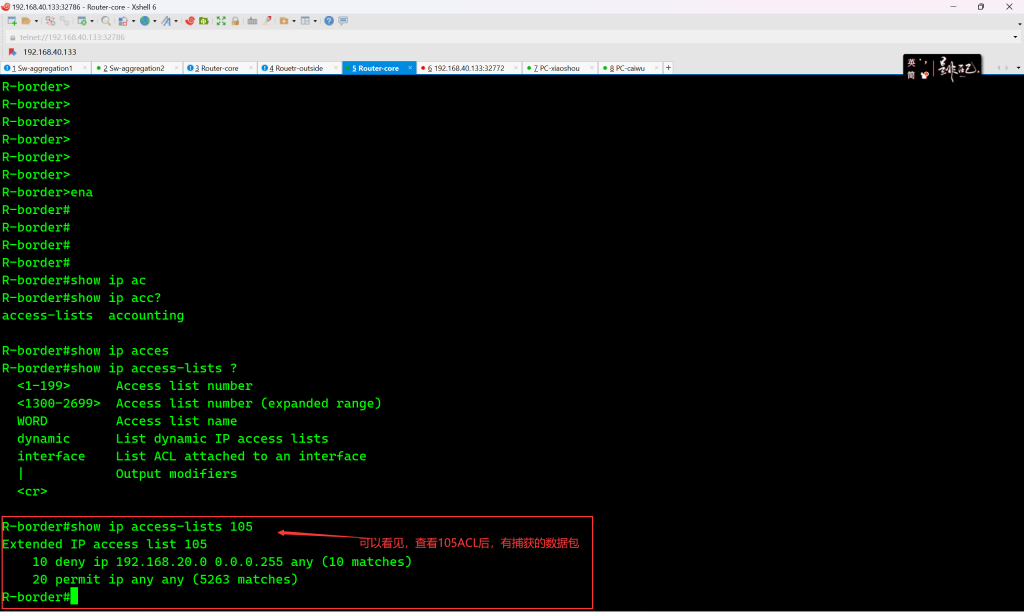Click the globe encoding icon
Viewport: 1024px width, 612px height.
pos(145,21)
